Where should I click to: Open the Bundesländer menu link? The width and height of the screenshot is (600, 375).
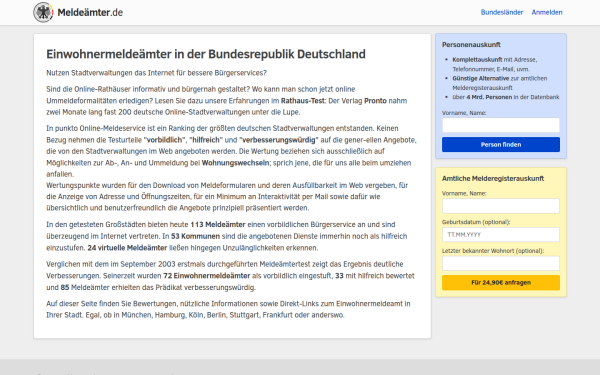(x=502, y=12)
